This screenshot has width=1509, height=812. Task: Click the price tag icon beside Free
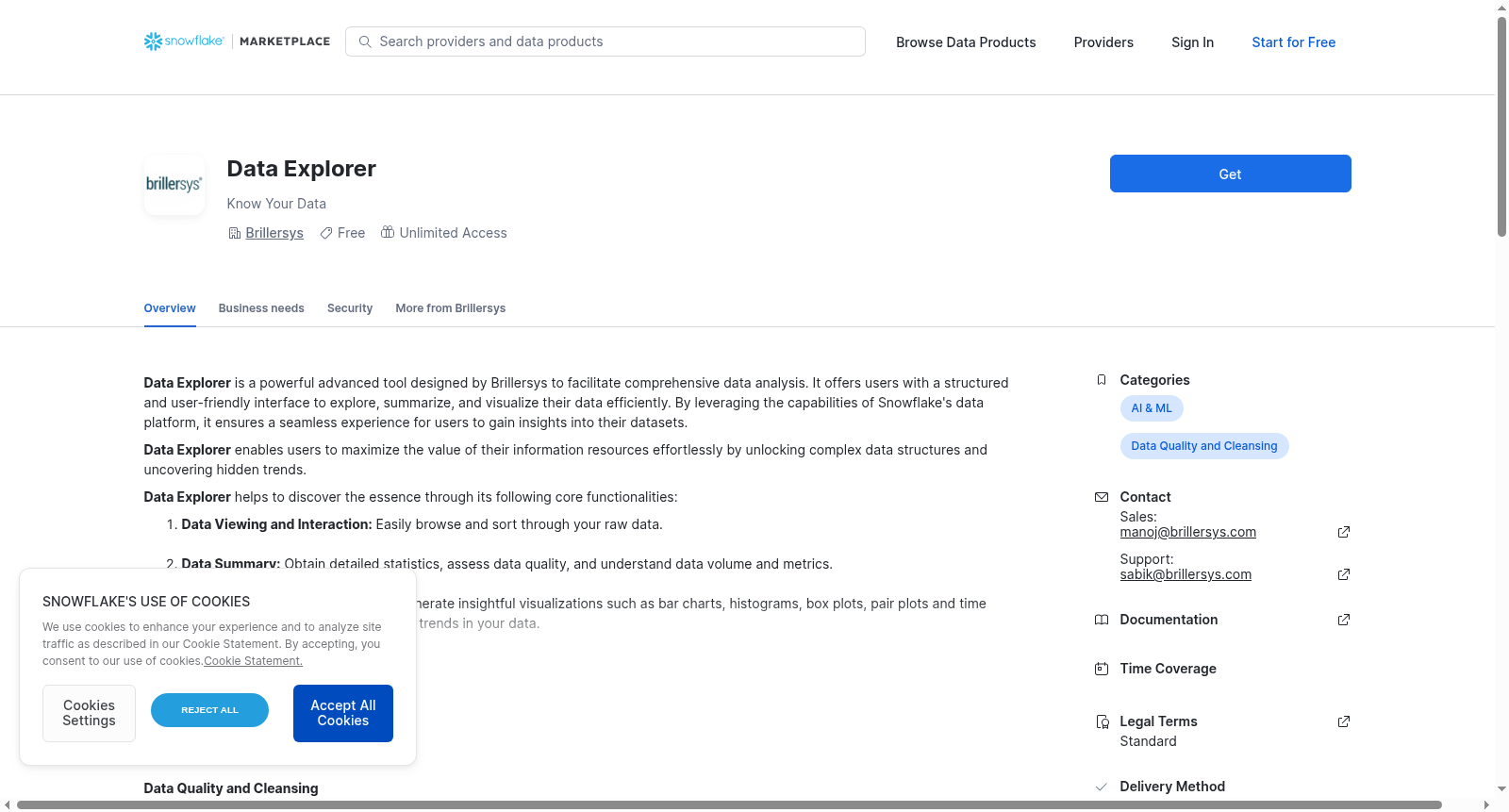(x=326, y=233)
